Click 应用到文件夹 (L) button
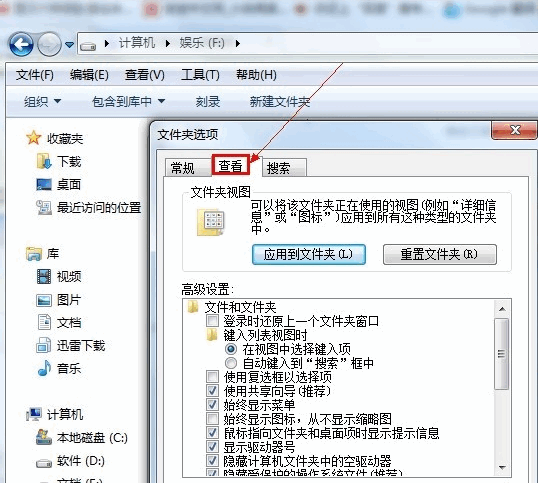 (x=309, y=254)
